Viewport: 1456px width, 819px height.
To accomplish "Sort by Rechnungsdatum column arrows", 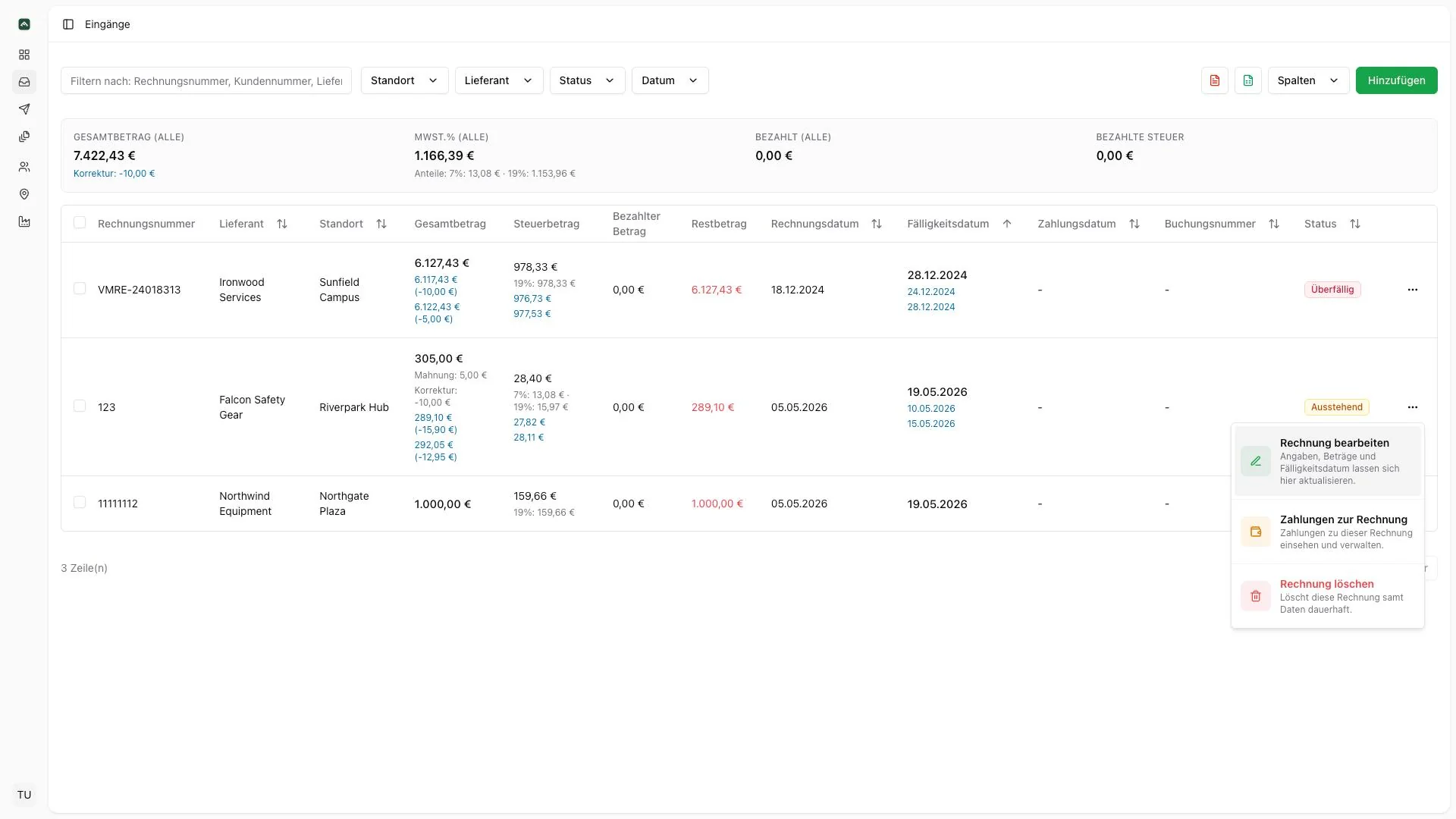I will tap(877, 224).
